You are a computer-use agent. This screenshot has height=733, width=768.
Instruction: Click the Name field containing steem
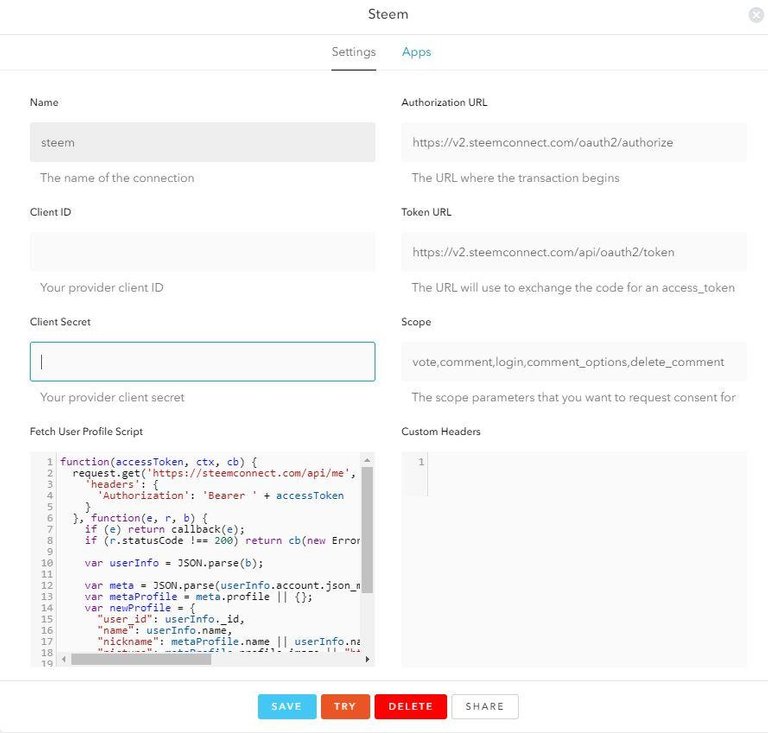pyautogui.click(x=202, y=142)
